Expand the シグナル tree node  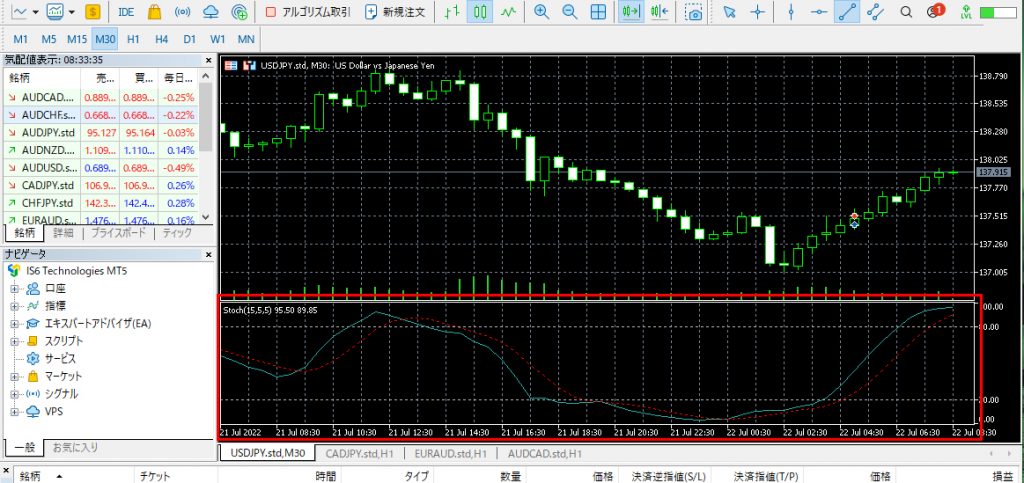pyautogui.click(x=14, y=394)
